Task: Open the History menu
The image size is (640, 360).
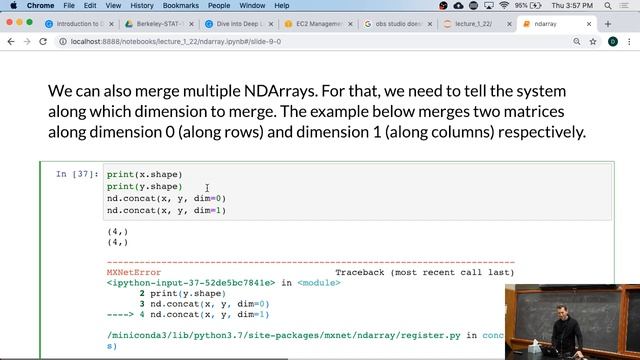Action: [x=142, y=5]
